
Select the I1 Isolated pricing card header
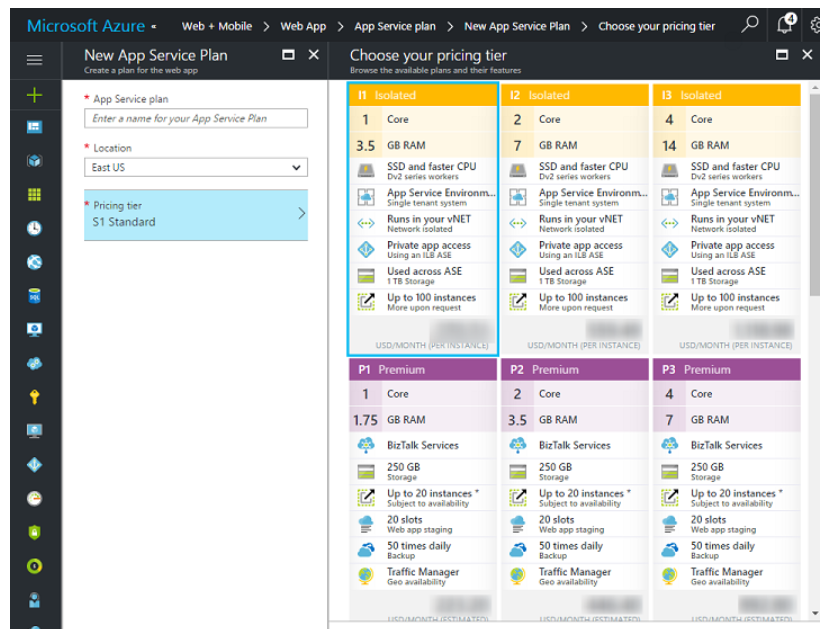point(423,95)
